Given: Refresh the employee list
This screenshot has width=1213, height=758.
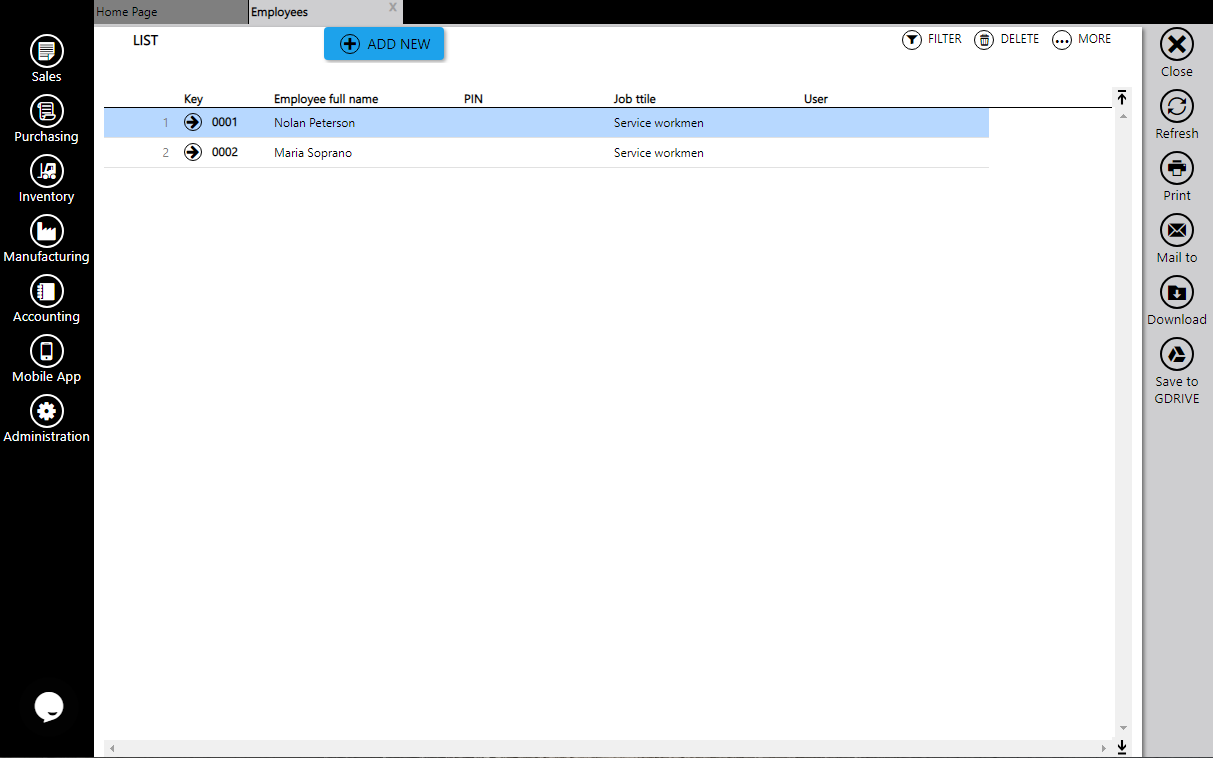Looking at the screenshot, I should pos(1177,106).
